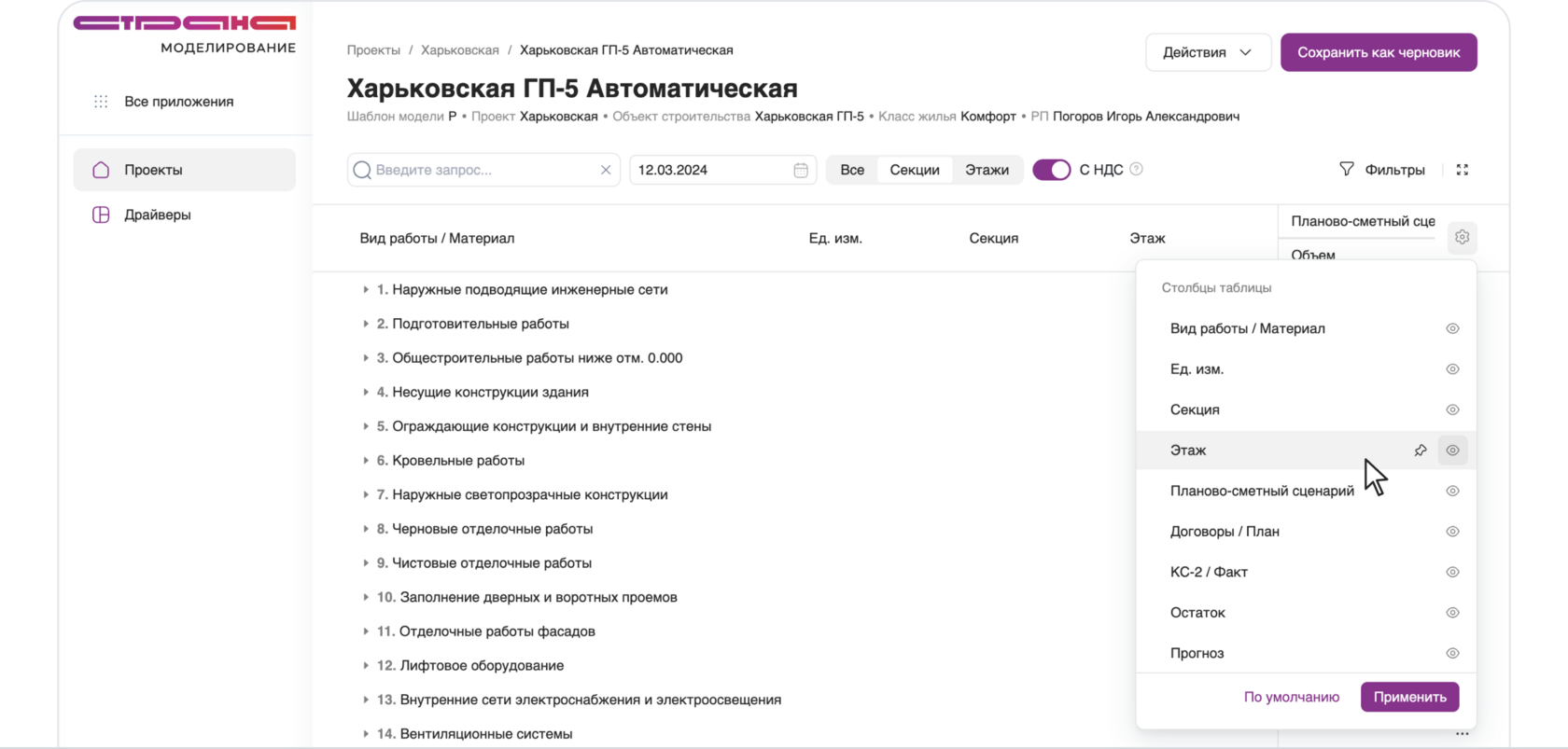Expand row 13 Внутренние сети электроснабжения
Screen dimensions: 1568x749
tap(366, 700)
